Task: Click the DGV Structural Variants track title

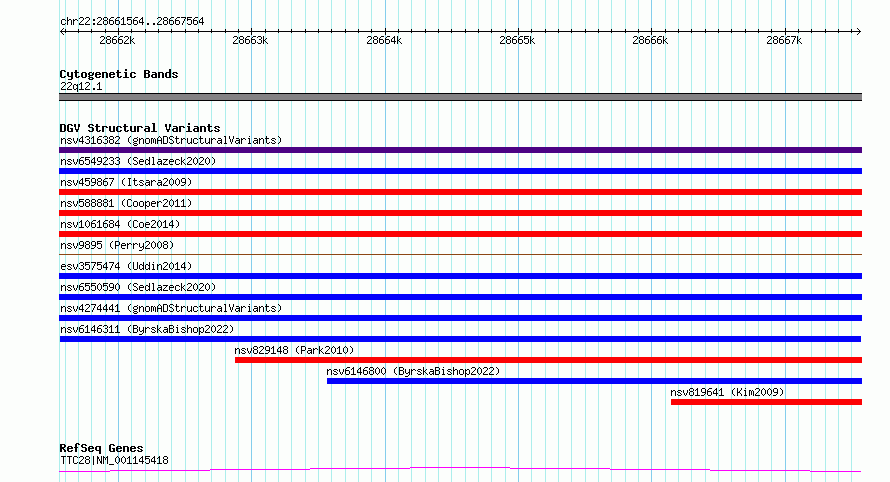Action: pyautogui.click(x=140, y=128)
